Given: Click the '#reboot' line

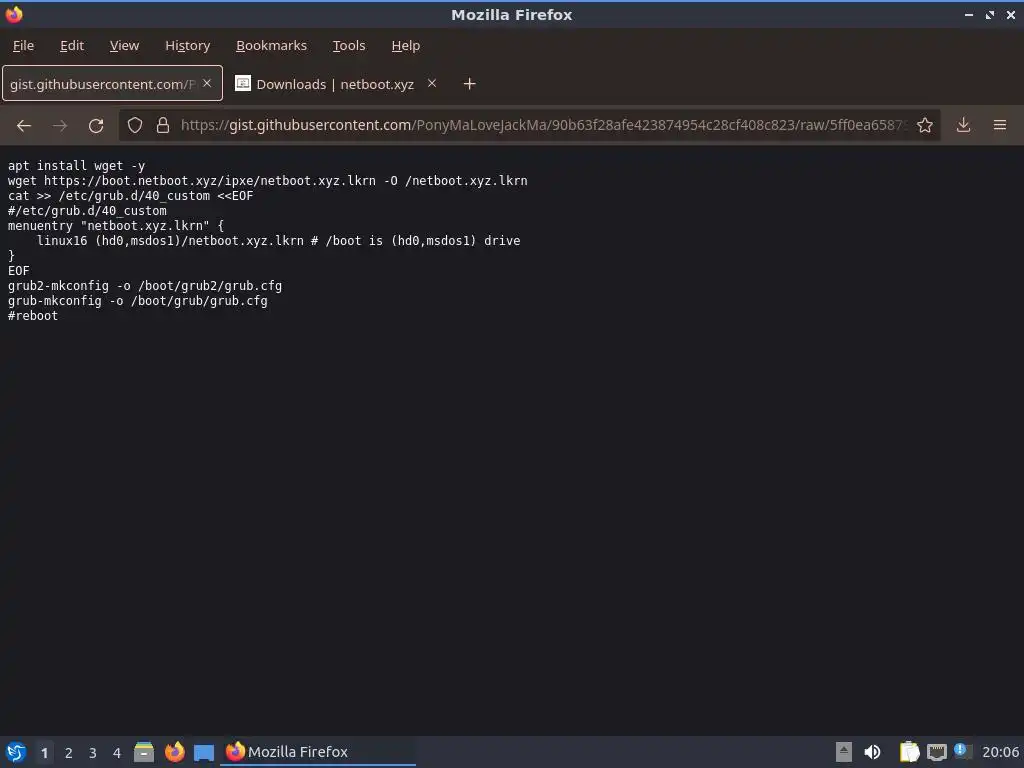Looking at the screenshot, I should 33,316.
